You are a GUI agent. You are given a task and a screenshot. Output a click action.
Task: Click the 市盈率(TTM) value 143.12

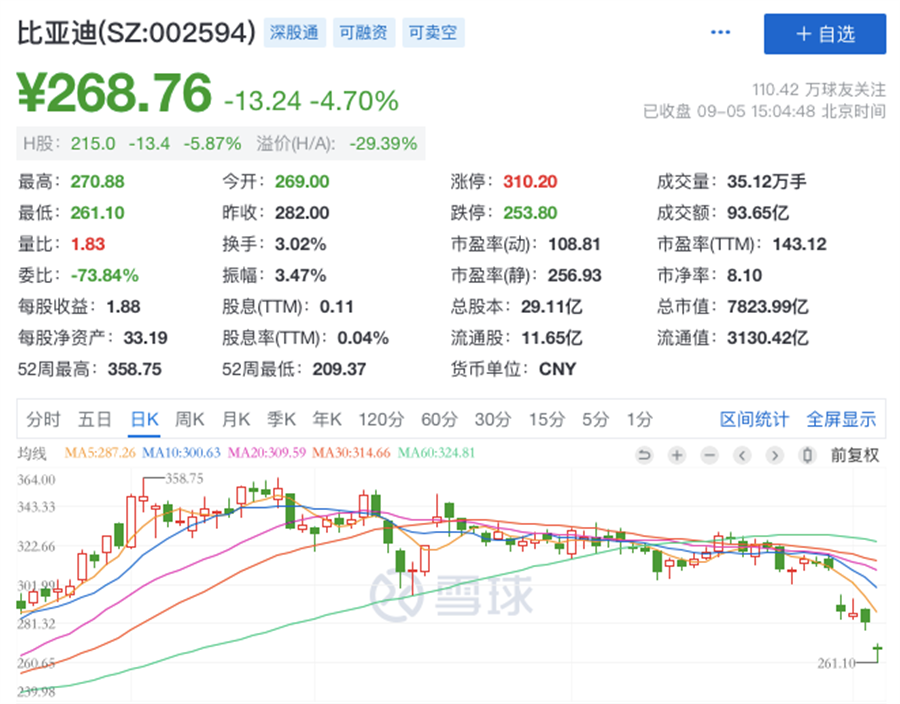click(800, 244)
